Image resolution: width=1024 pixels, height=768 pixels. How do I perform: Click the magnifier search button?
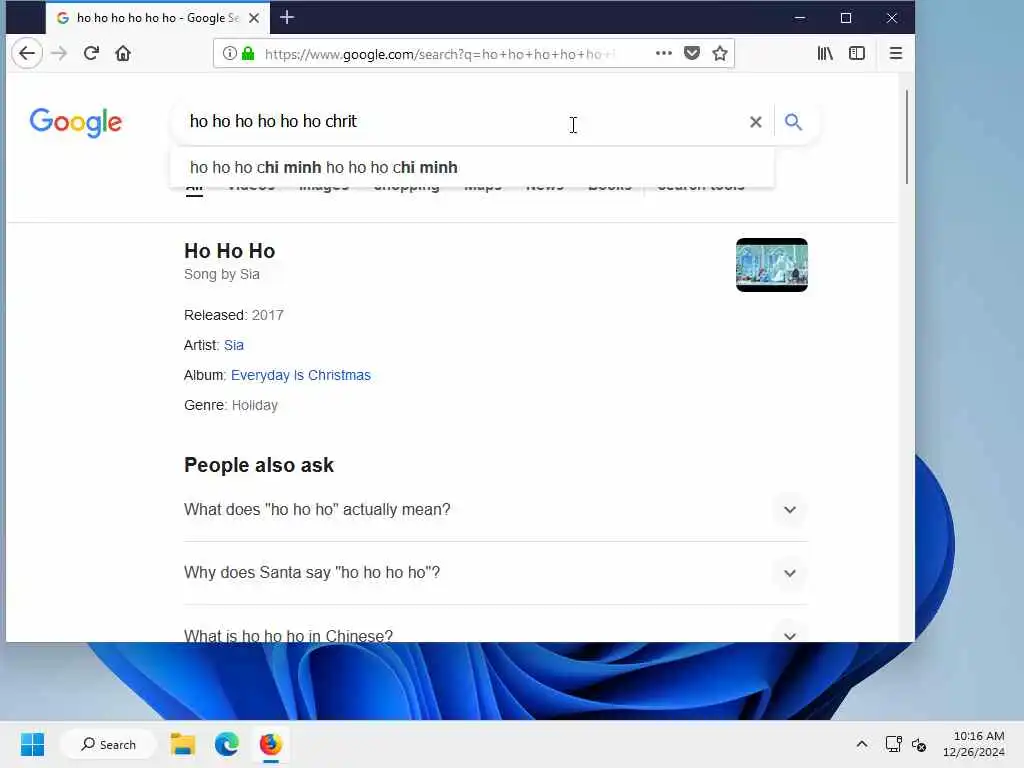pos(793,122)
